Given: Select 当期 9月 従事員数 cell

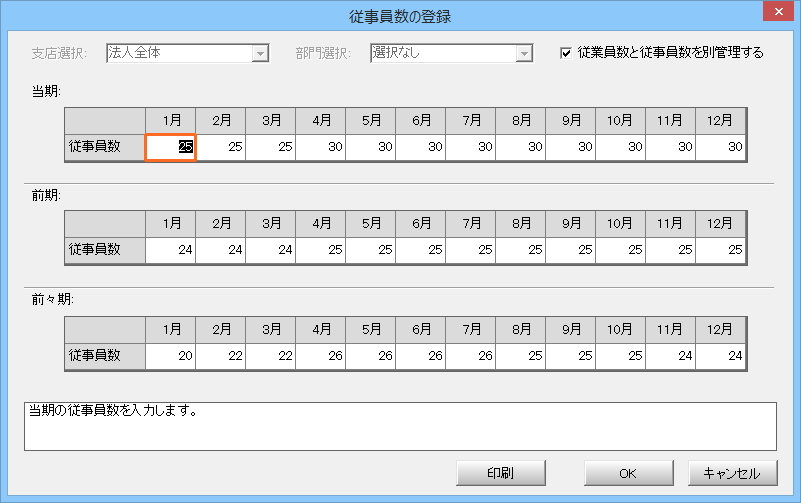Looking at the screenshot, I should 571,147.
